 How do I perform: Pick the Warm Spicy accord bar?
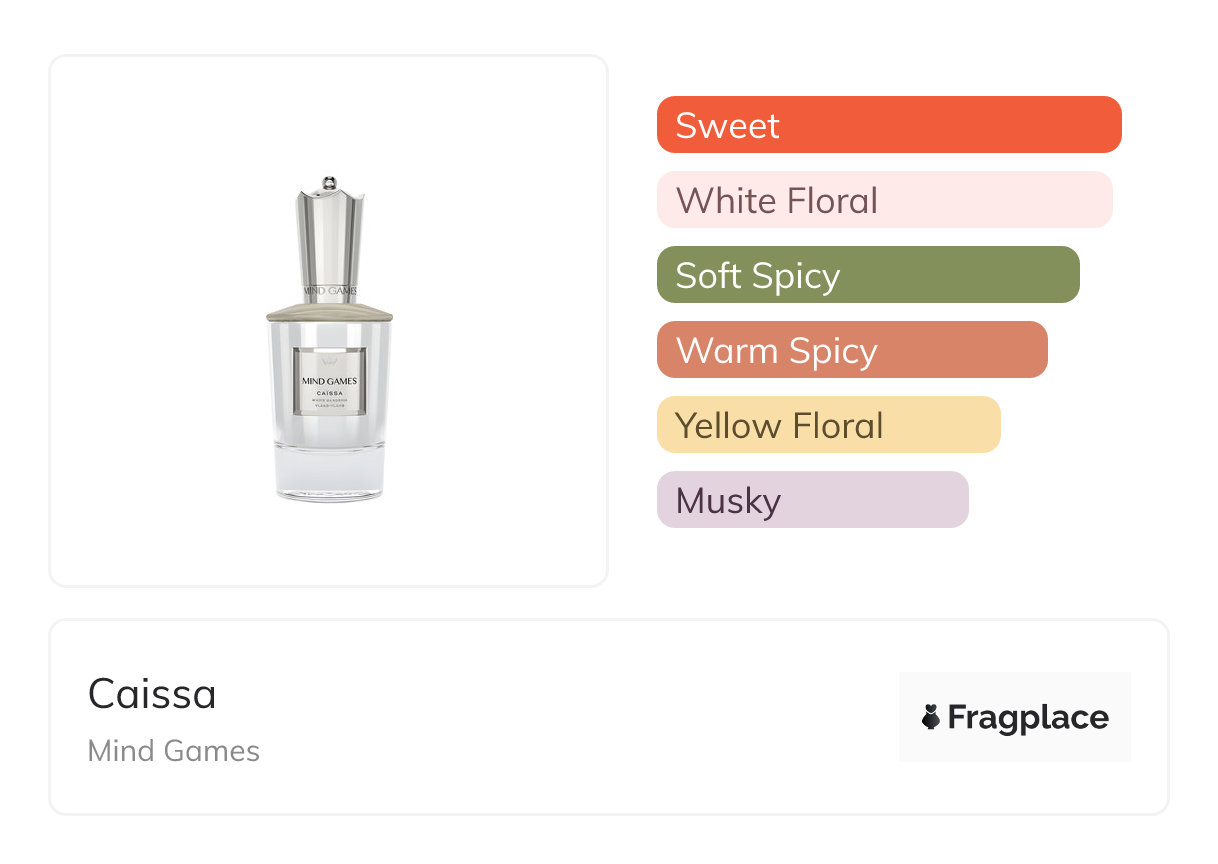(x=851, y=350)
